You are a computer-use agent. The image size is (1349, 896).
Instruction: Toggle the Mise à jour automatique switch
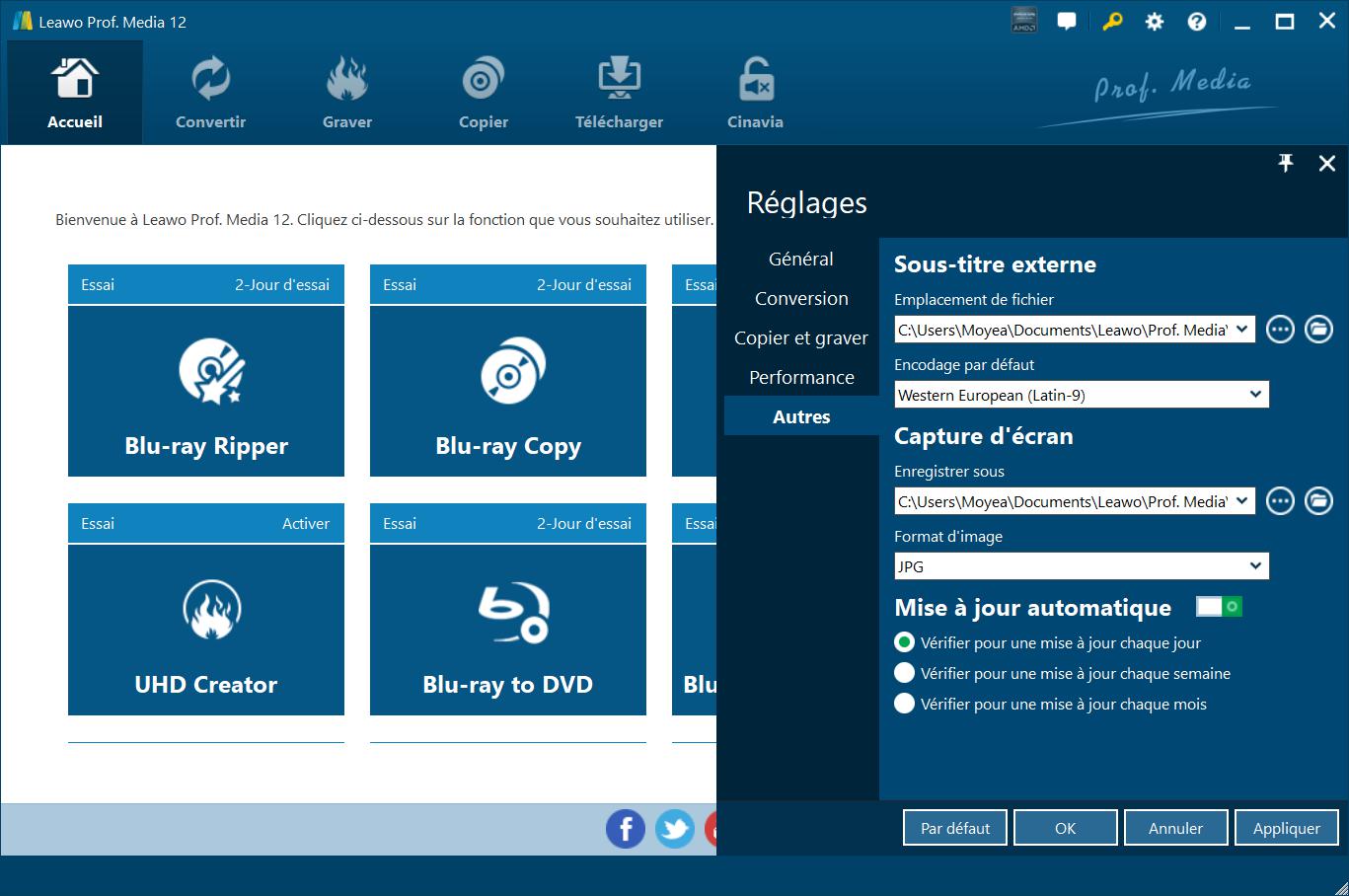1219,607
